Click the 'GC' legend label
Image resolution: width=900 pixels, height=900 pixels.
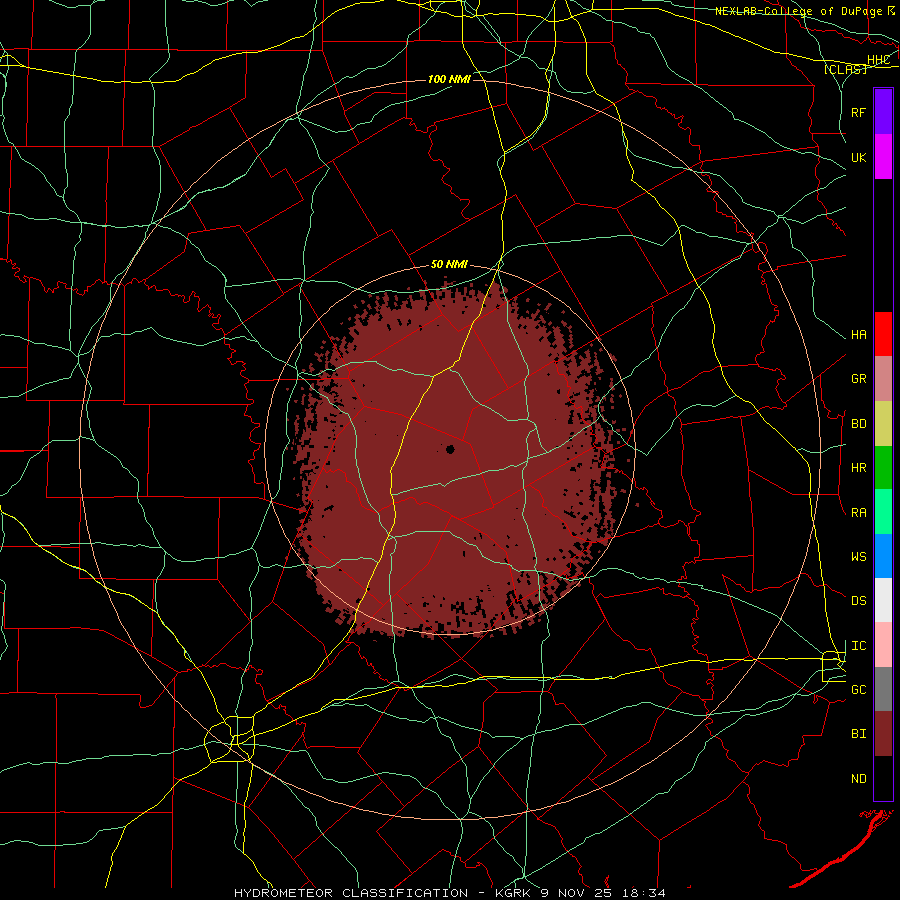click(858, 689)
